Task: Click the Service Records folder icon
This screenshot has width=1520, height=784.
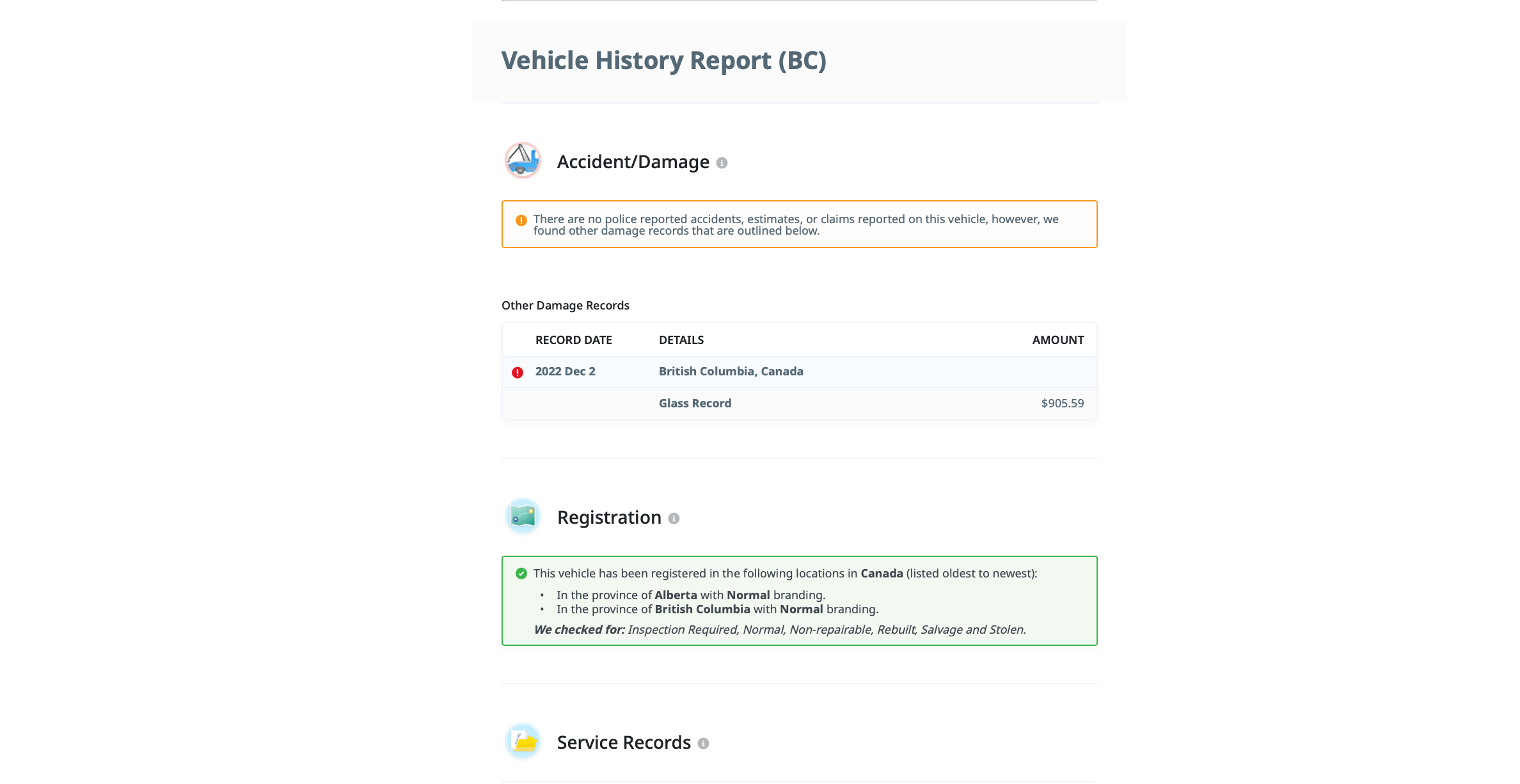Action: click(x=523, y=741)
